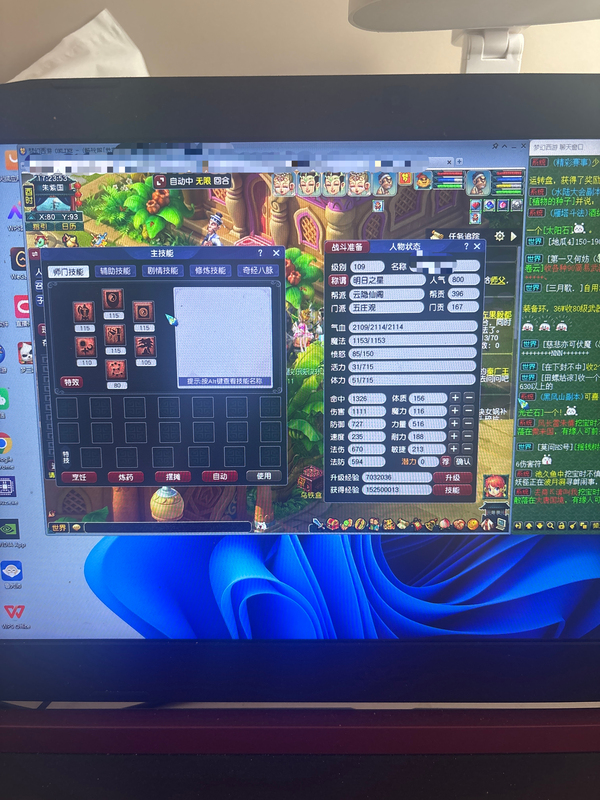The height and width of the screenshot is (800, 600).
Task: Open the Chrome icon on the desktop
Action: click(x=5, y=444)
